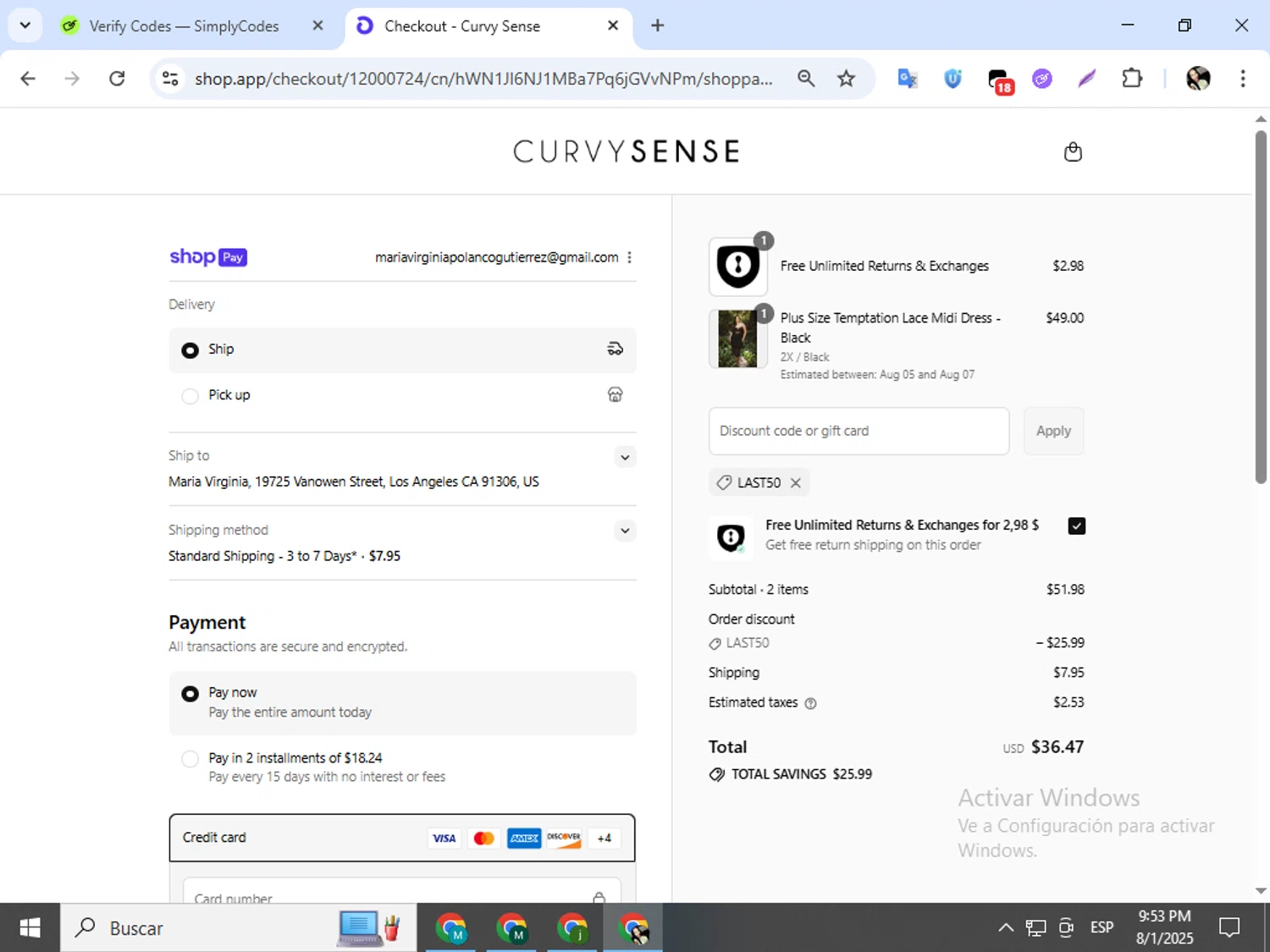The width and height of the screenshot is (1270, 952).
Task: Select the Credit card payment method
Action: tap(402, 838)
